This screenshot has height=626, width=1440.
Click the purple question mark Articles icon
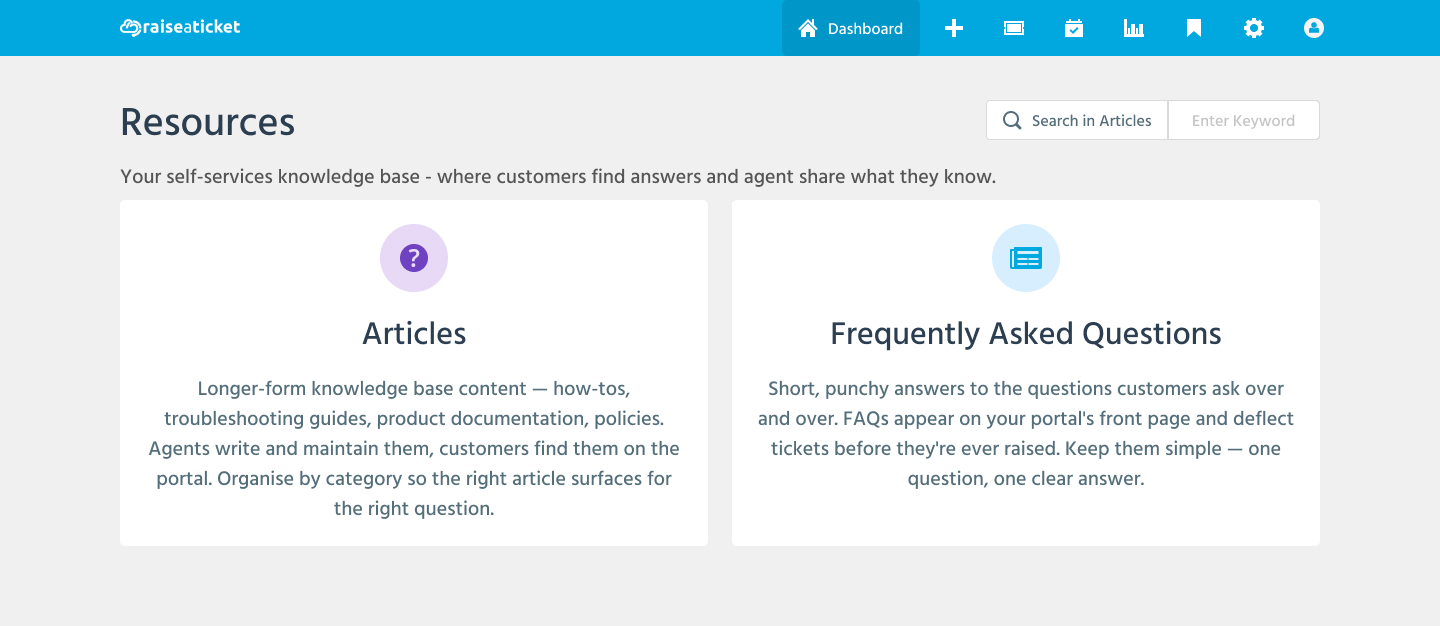pos(414,258)
